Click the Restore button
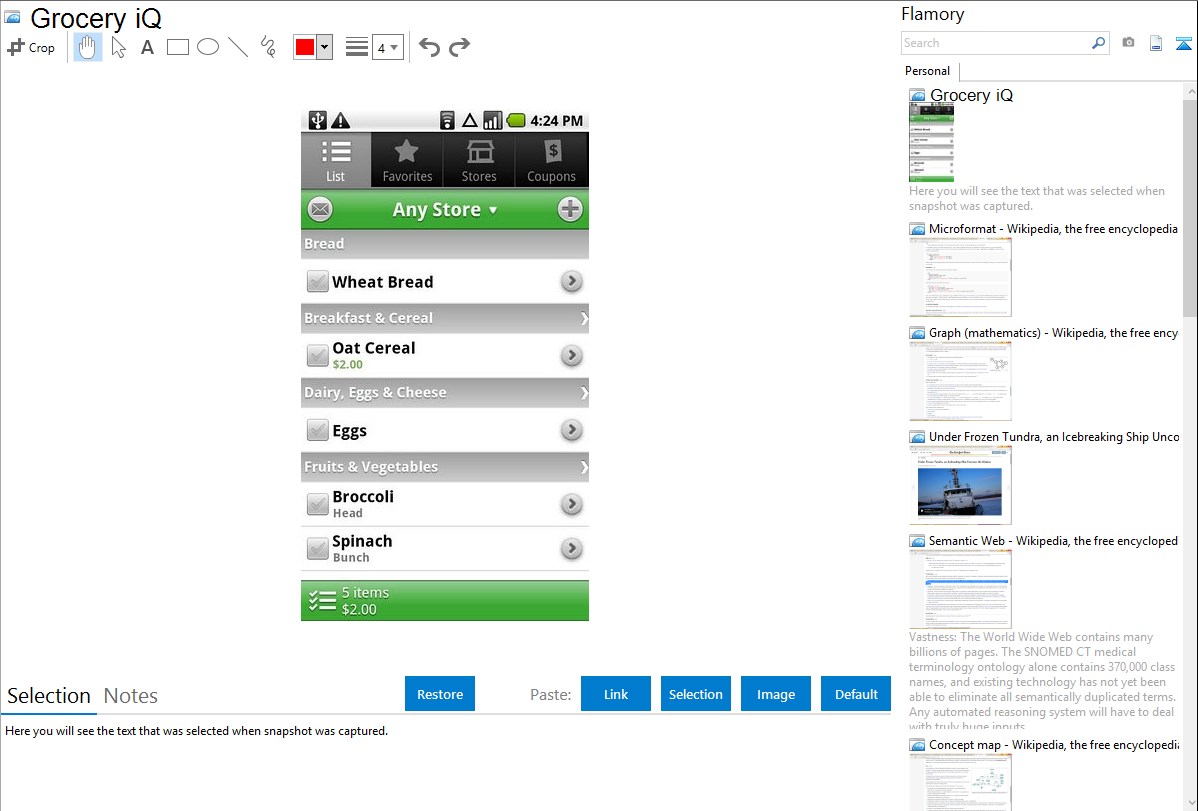Viewport: 1198px width, 811px height. [440, 694]
